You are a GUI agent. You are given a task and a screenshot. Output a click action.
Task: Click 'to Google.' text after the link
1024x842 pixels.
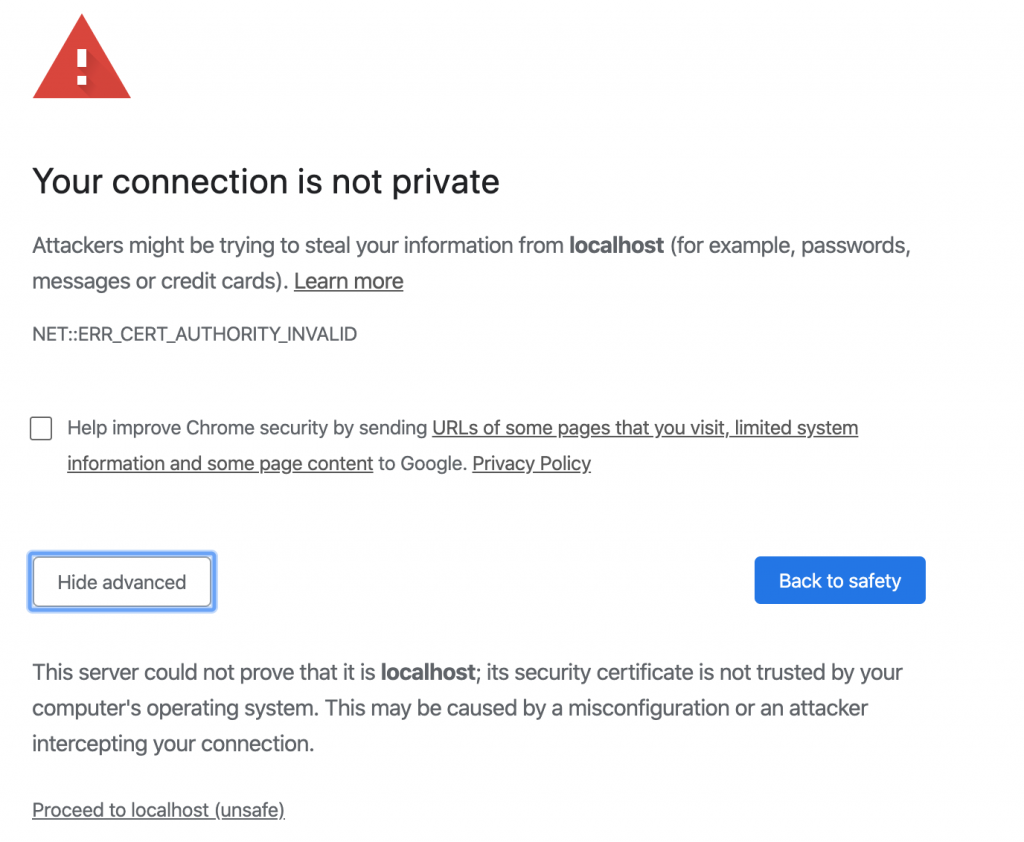tap(422, 463)
